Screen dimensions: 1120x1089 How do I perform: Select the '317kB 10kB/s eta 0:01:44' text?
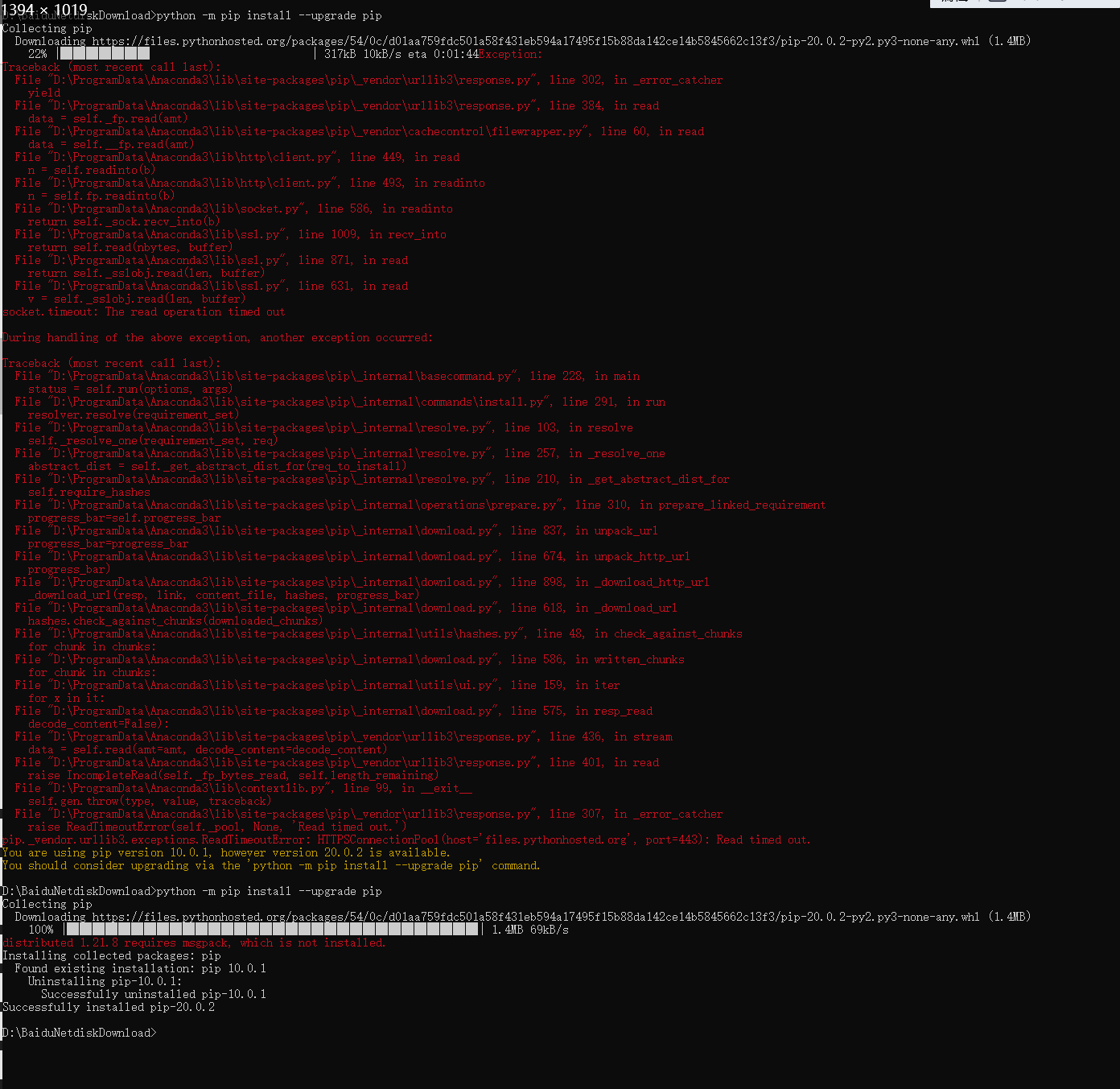click(x=401, y=54)
